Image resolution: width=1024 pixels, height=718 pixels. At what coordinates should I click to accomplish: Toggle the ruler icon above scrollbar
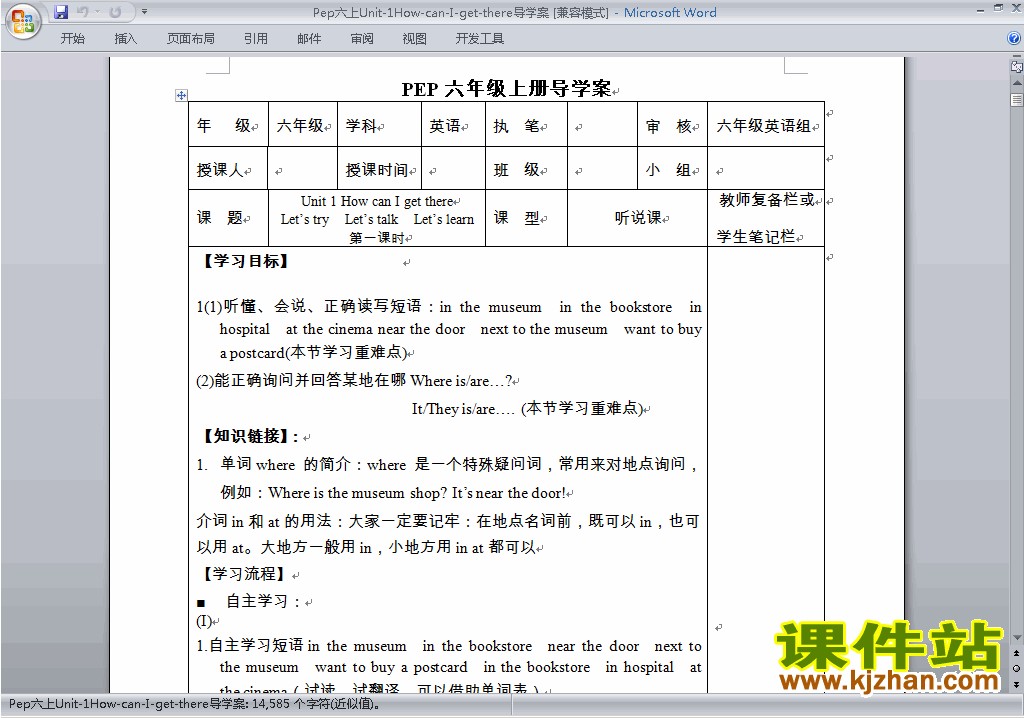[1017, 67]
